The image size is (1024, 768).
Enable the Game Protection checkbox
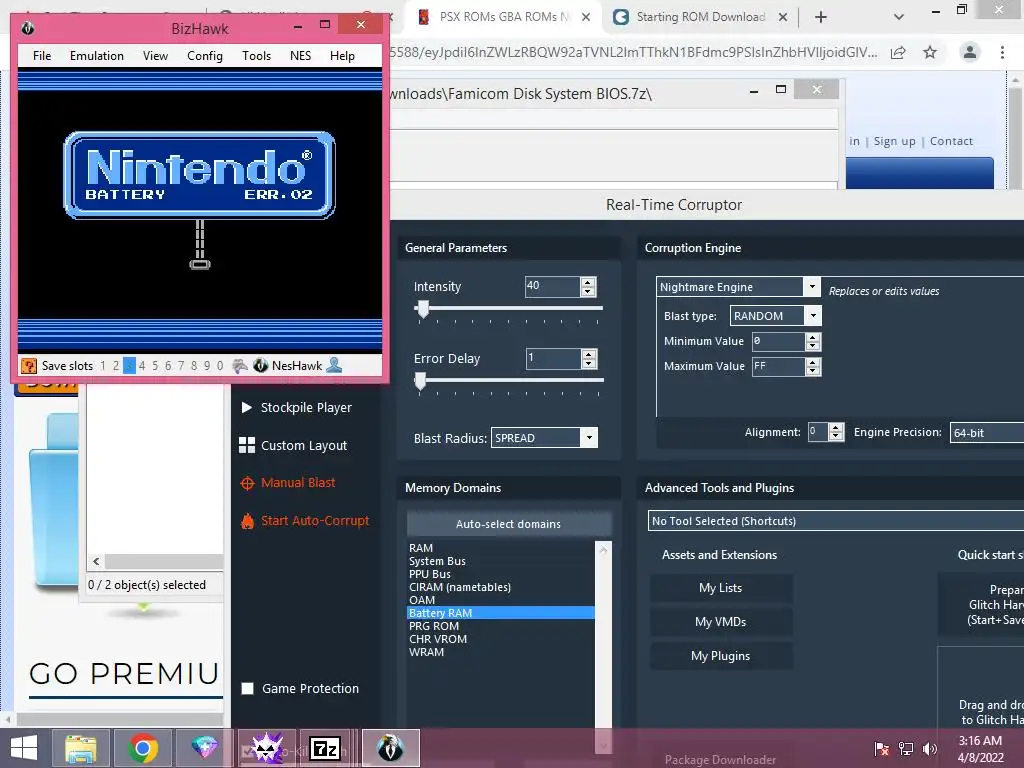[248, 688]
